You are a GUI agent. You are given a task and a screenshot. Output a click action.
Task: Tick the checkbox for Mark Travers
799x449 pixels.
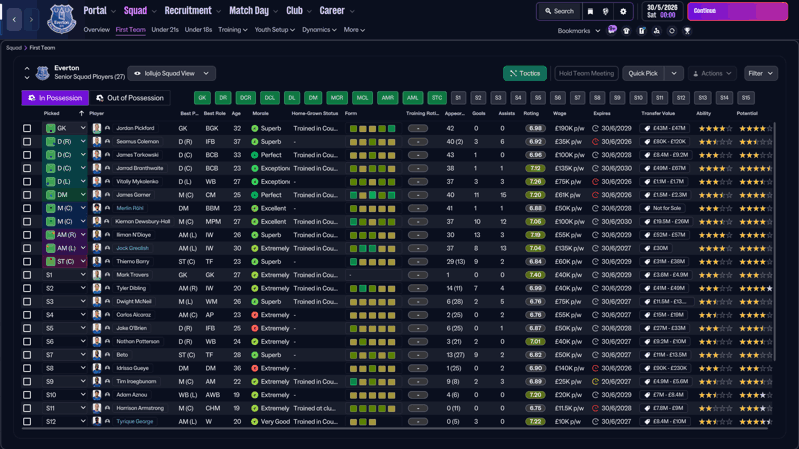(x=27, y=275)
